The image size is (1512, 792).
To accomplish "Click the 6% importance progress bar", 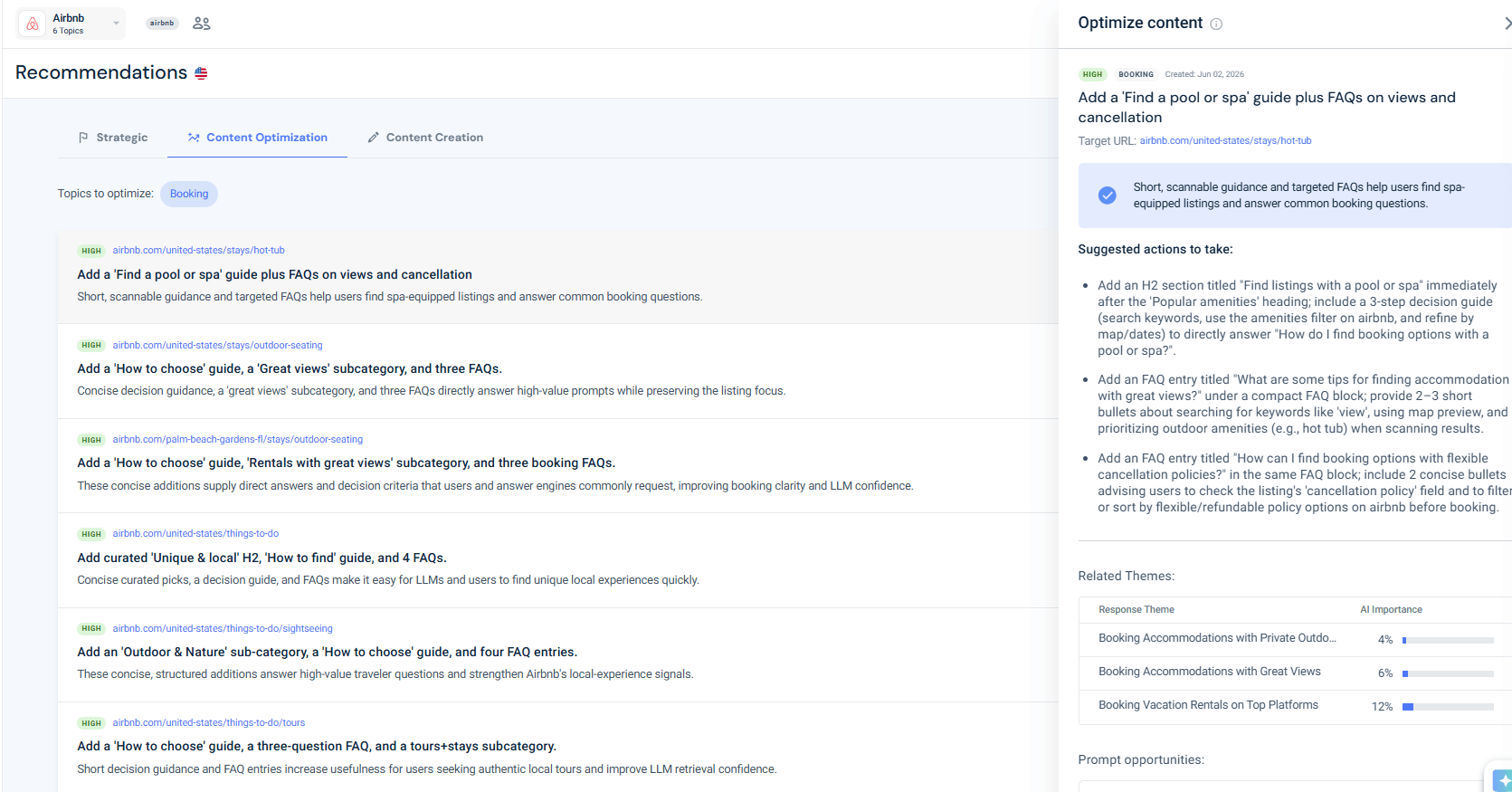I will pos(1448,673).
